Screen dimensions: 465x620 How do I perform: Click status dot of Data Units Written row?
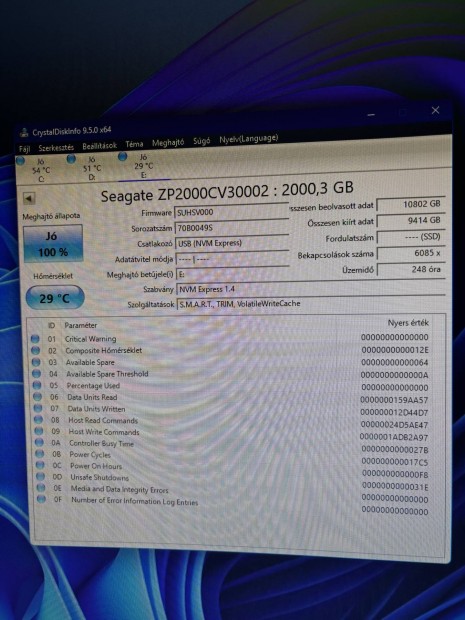click(38, 408)
